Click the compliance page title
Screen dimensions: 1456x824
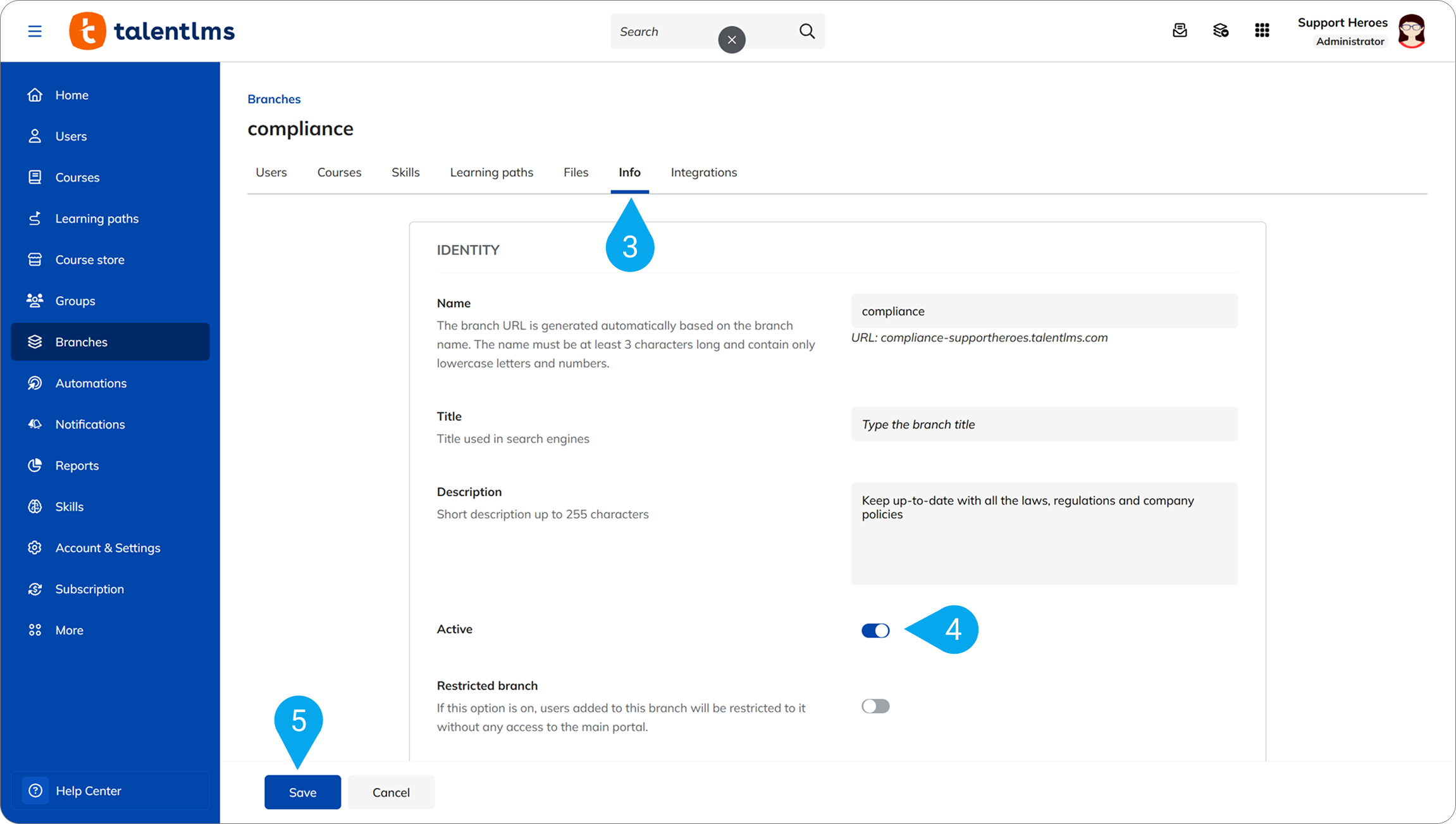pyautogui.click(x=300, y=128)
